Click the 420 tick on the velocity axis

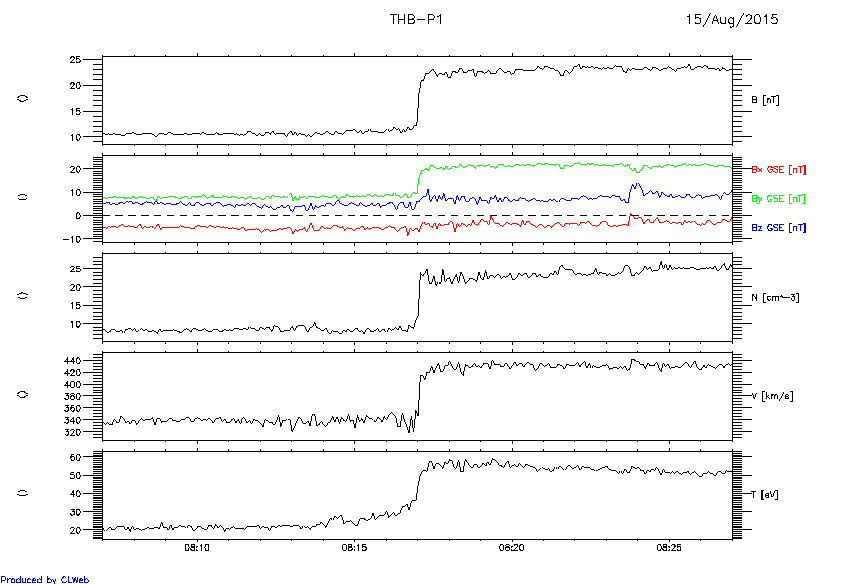pos(73,373)
